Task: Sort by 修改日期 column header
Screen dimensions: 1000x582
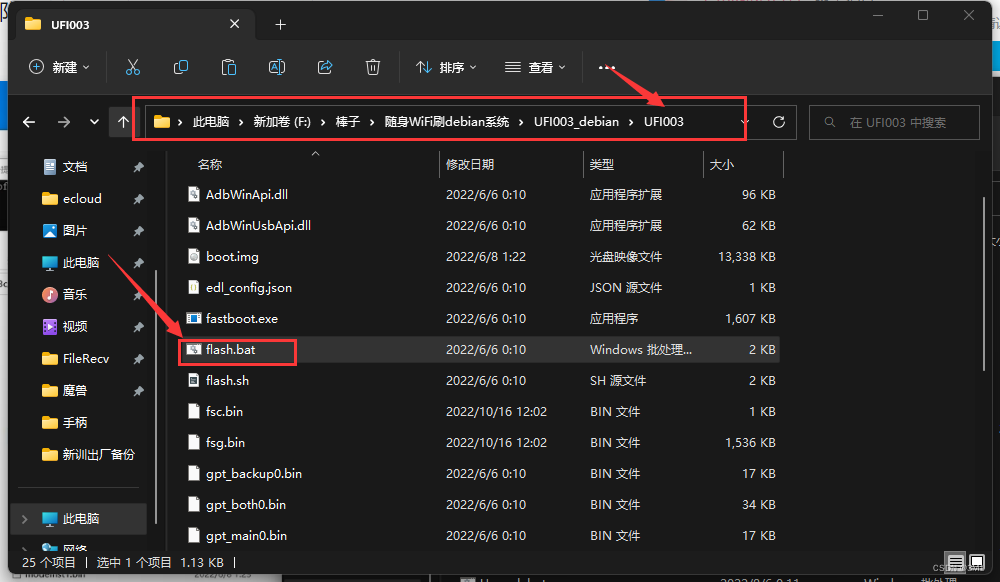Action: 470,164
